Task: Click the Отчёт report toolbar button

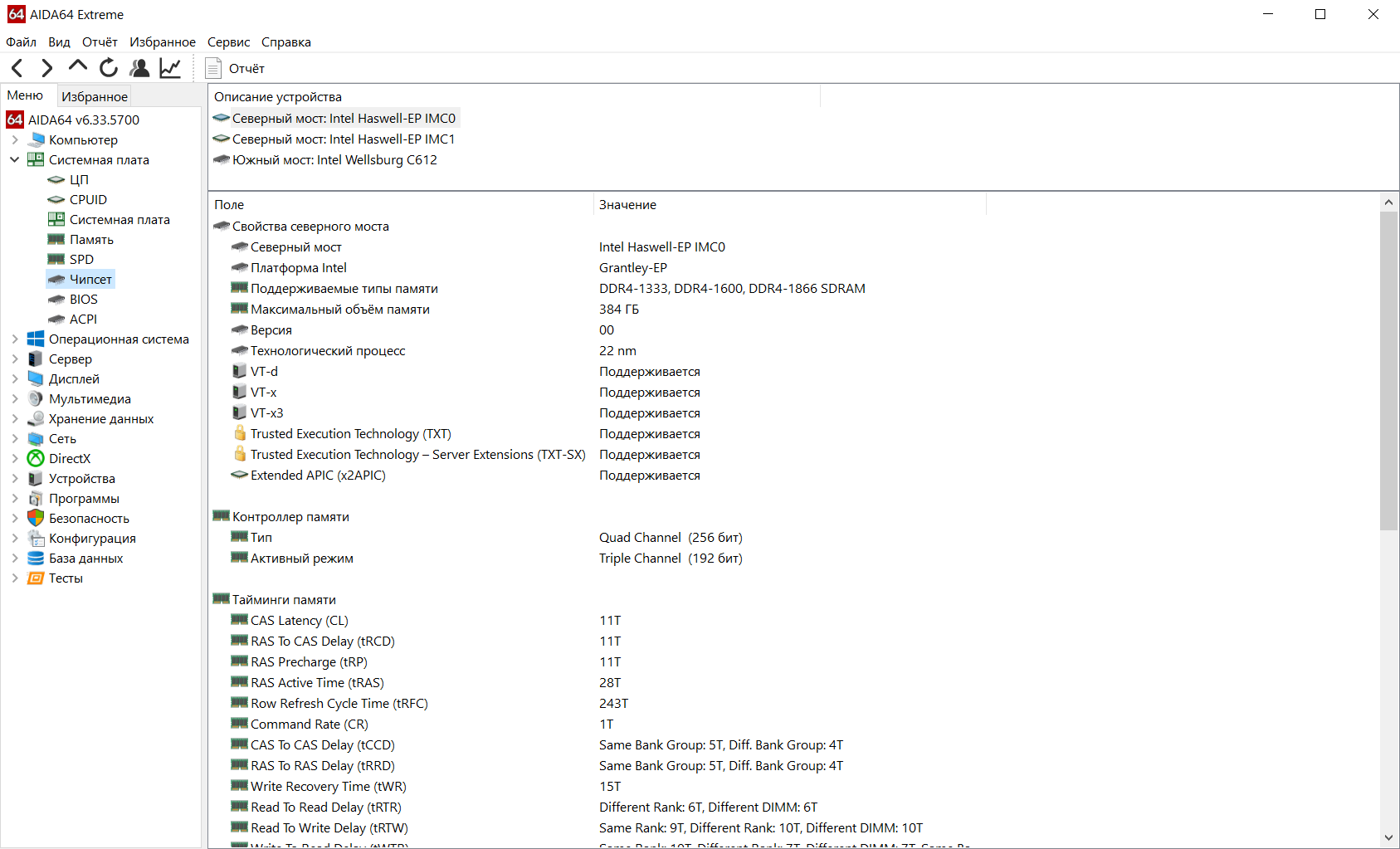Action: coord(235,68)
